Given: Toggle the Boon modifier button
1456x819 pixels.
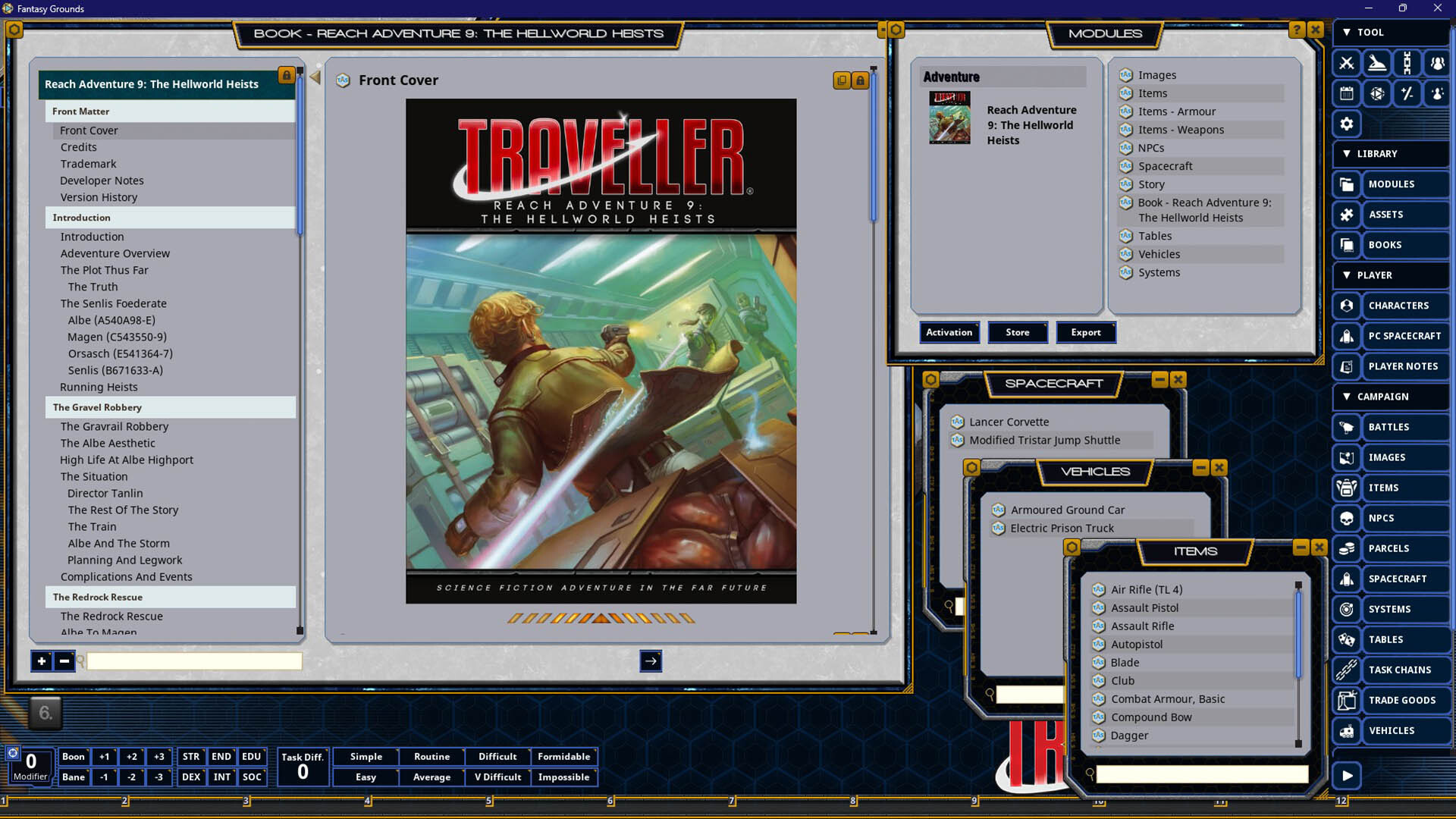Looking at the screenshot, I should (x=74, y=756).
